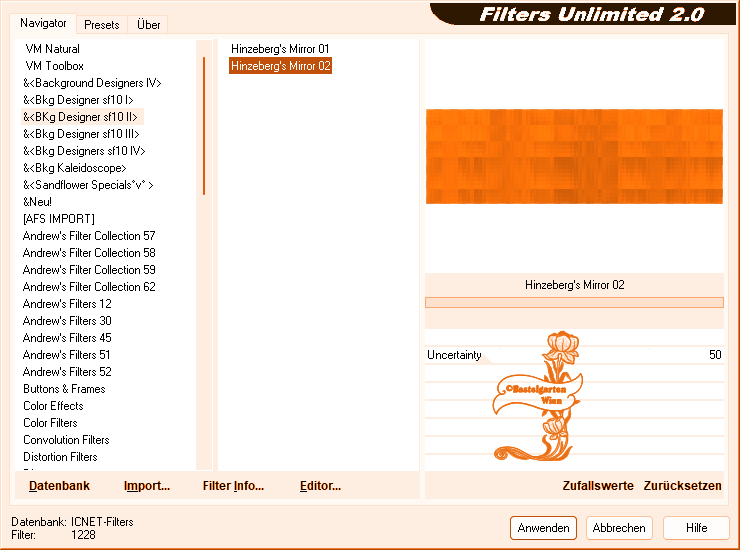
Task: Pick &<Sandflower Specials°v°> category
Action: (x=88, y=185)
